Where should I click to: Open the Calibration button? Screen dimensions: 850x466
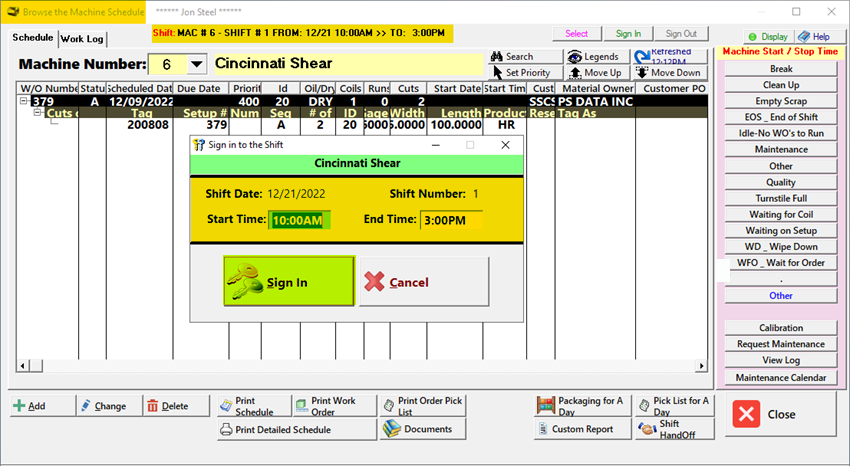pyautogui.click(x=781, y=328)
